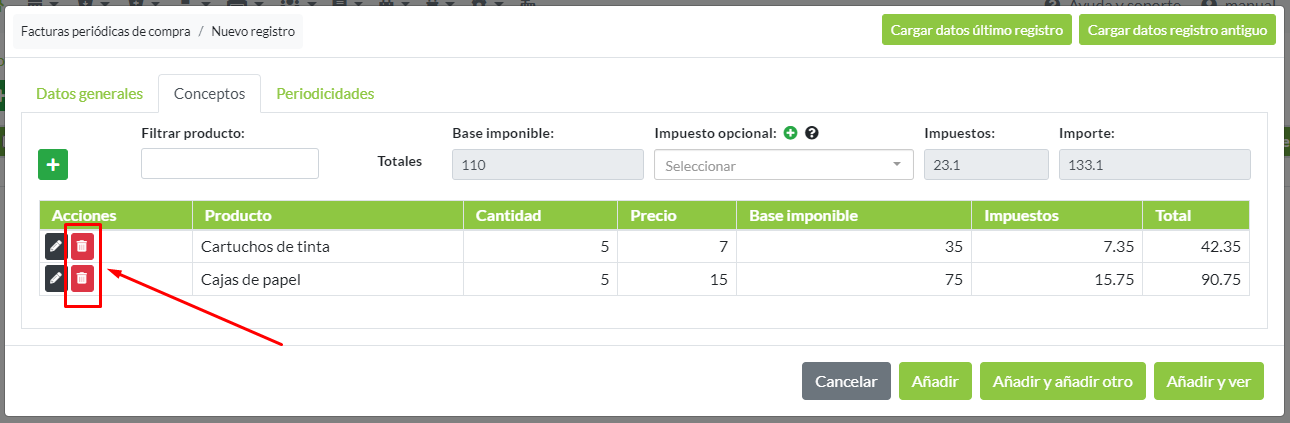This screenshot has width=1290, height=423.
Task: Click the green add concept plus button
Action: (x=53, y=165)
